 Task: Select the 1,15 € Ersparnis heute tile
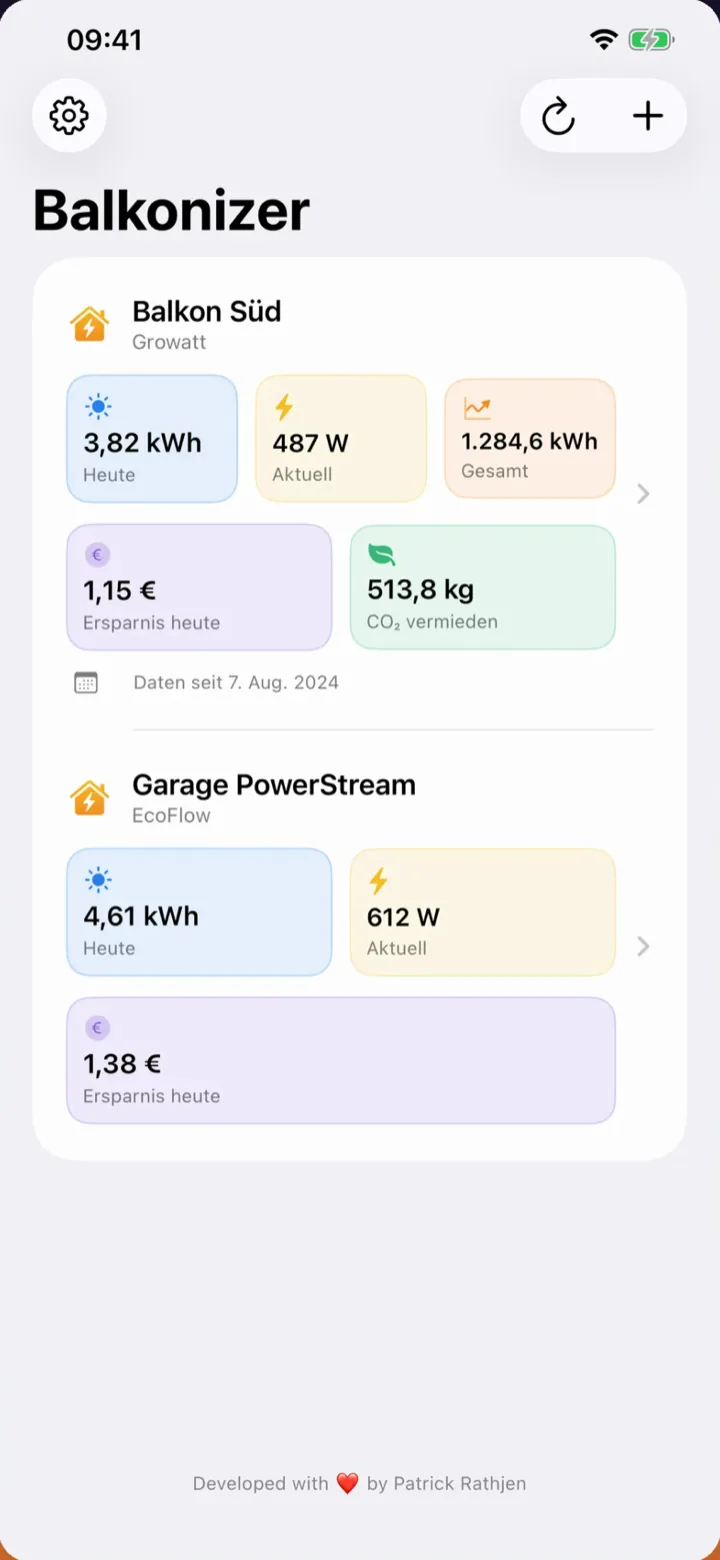[199, 587]
